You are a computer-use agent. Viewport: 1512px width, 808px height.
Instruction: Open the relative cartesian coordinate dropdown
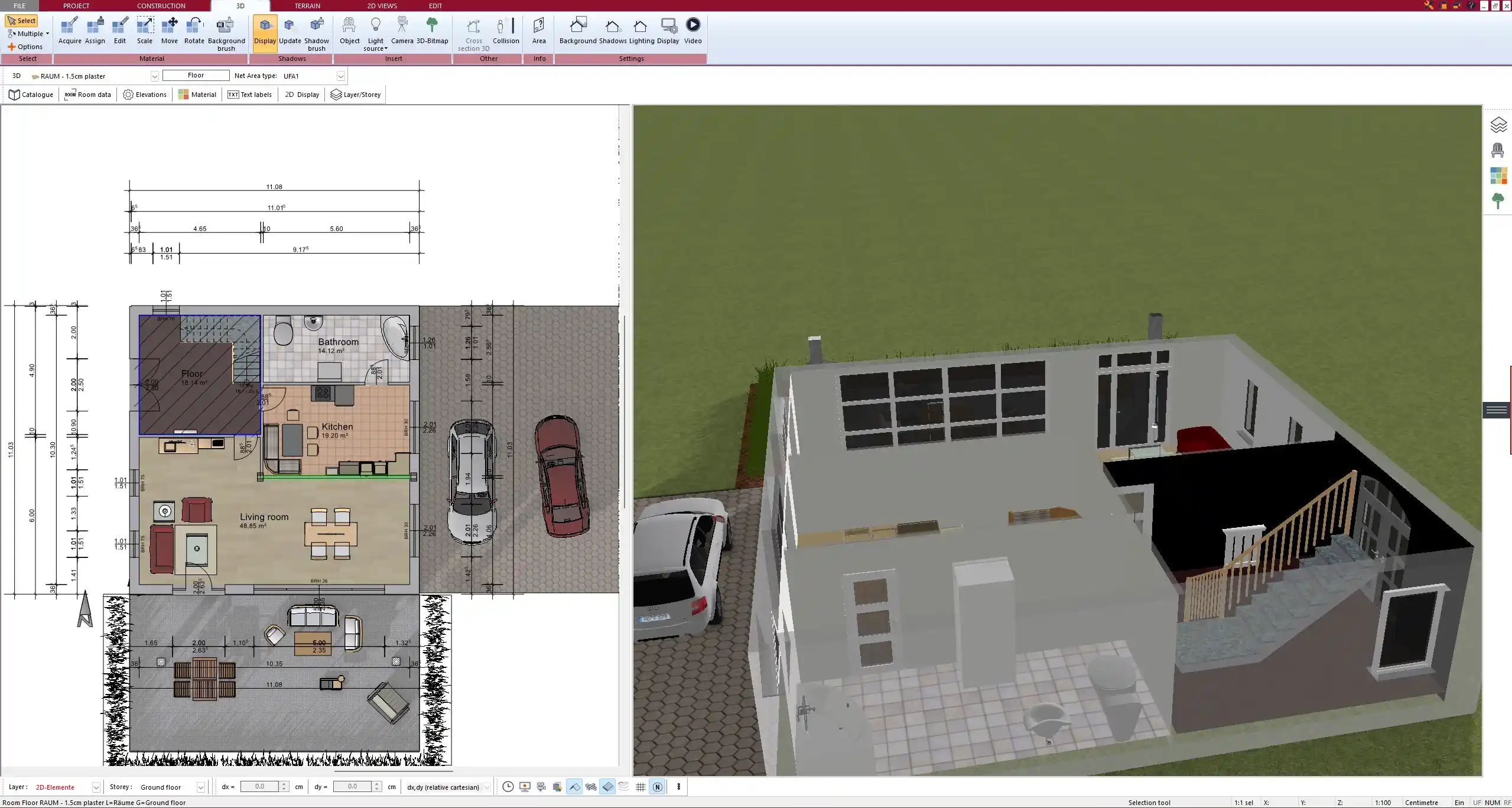(486, 787)
